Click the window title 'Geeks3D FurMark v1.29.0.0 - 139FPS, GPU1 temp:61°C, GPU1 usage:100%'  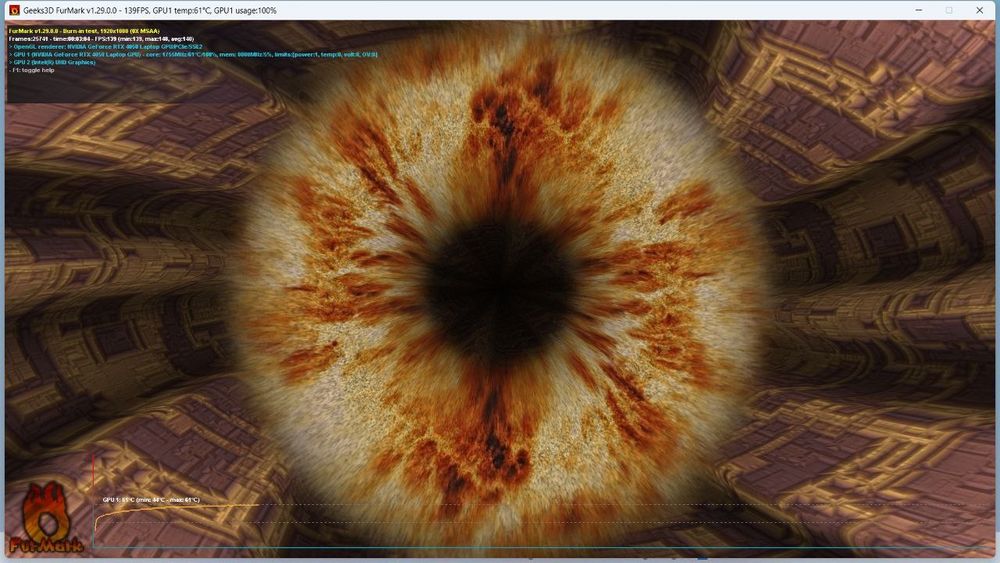(x=150, y=11)
